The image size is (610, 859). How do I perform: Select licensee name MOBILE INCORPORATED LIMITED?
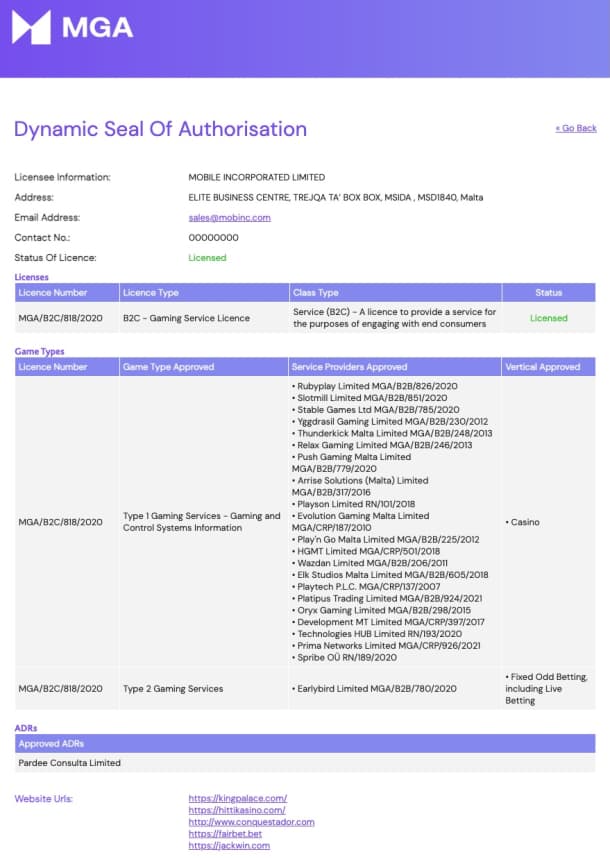(256, 177)
